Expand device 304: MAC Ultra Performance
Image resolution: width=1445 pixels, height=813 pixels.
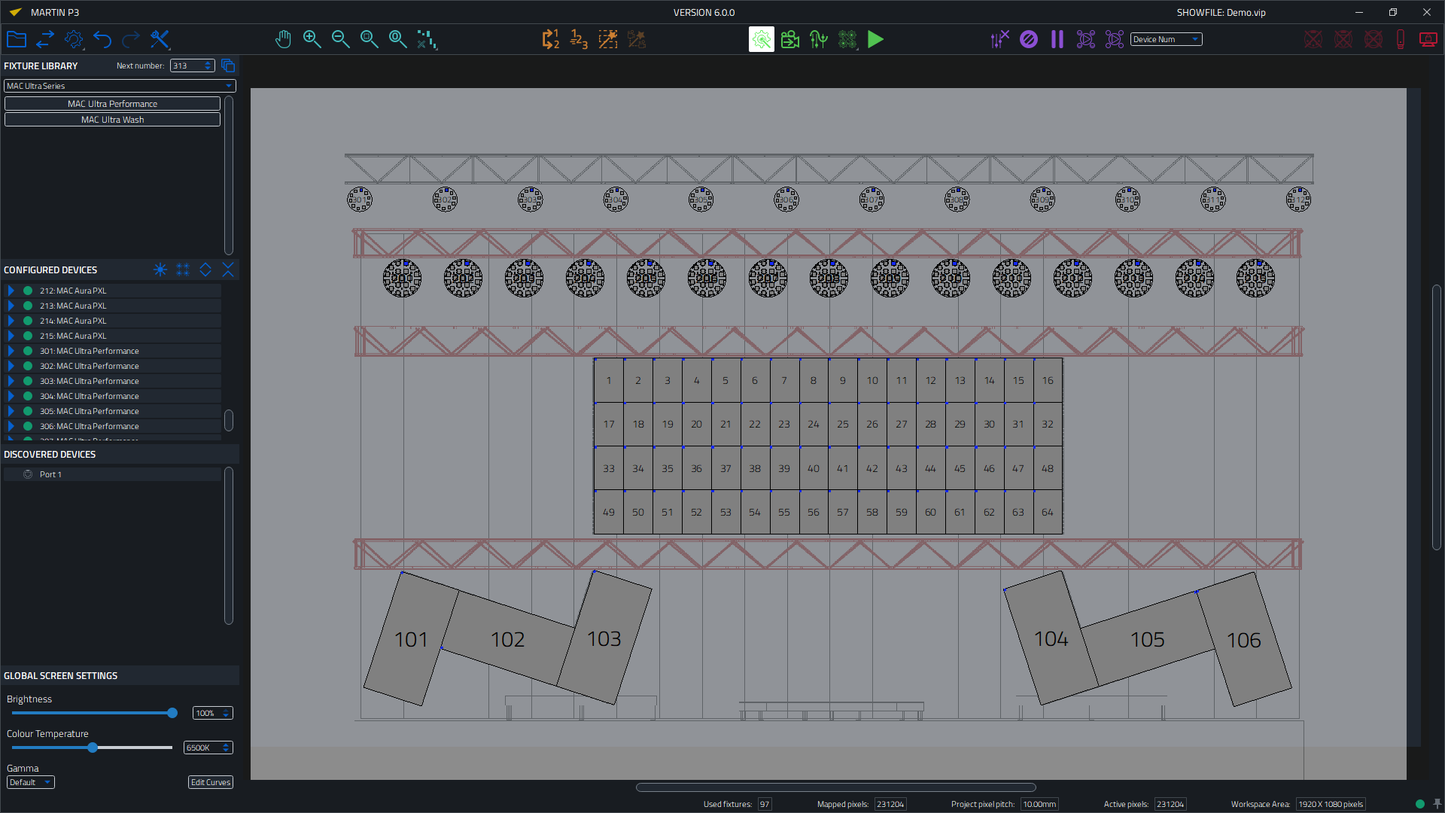click(x=11, y=396)
